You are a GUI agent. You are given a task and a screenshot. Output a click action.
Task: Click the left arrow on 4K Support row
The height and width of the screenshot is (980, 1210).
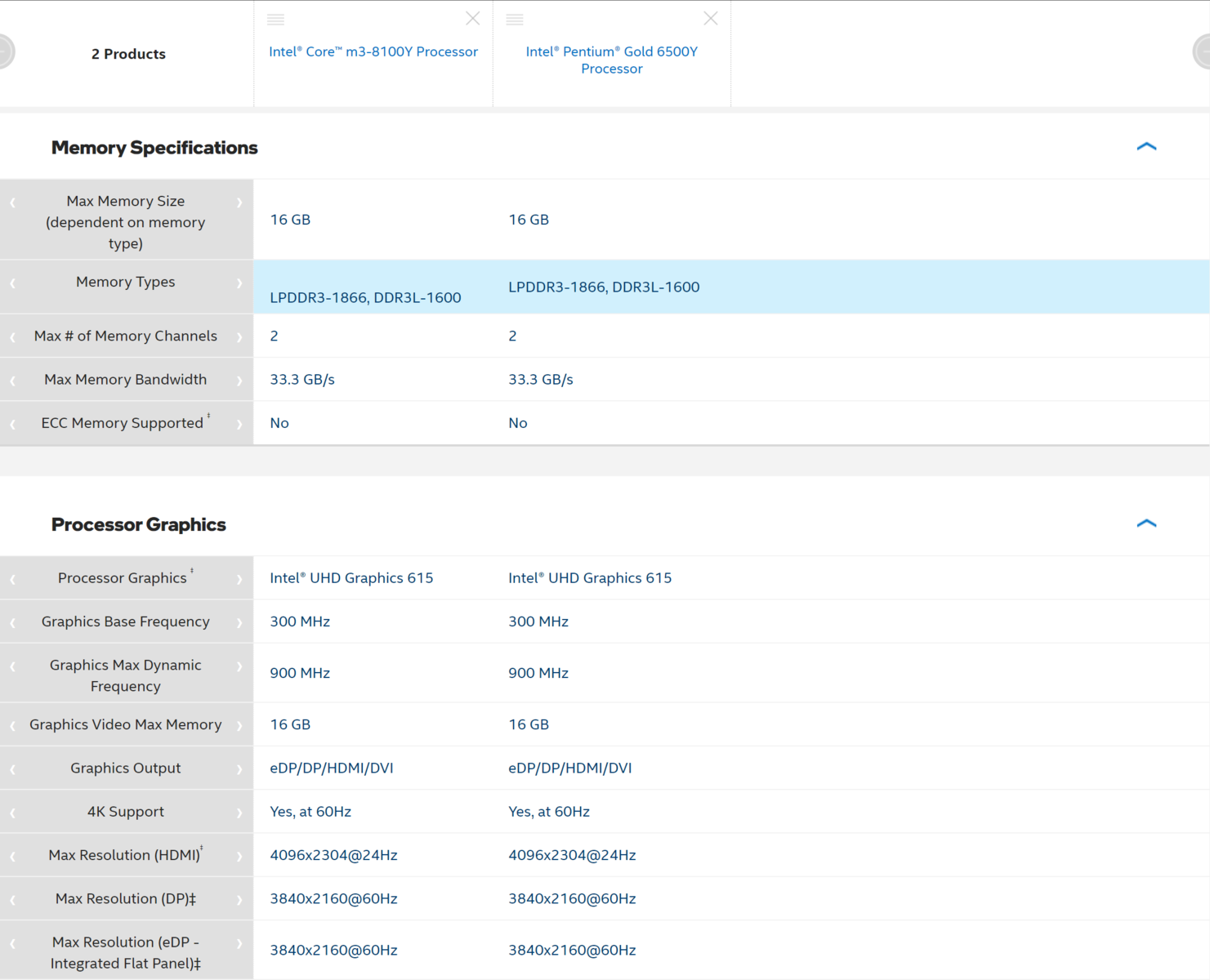click(x=13, y=813)
